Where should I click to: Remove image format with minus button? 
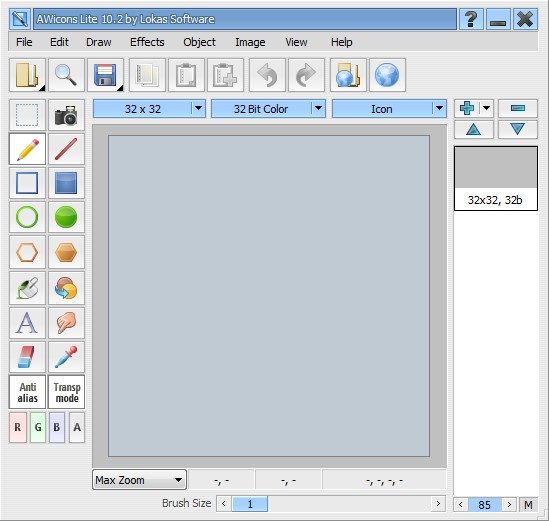518,108
